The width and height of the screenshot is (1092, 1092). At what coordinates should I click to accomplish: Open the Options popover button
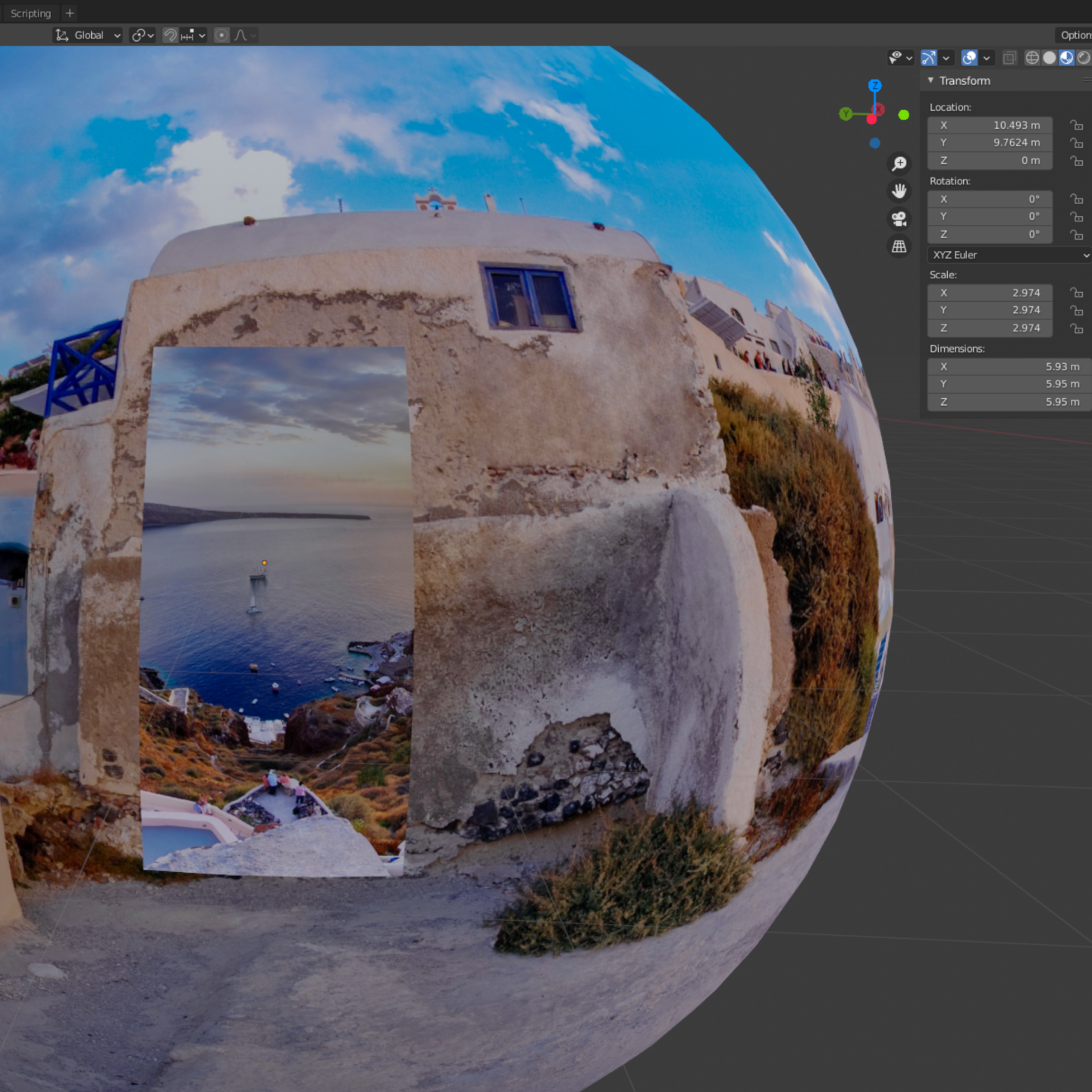pos(1075,35)
